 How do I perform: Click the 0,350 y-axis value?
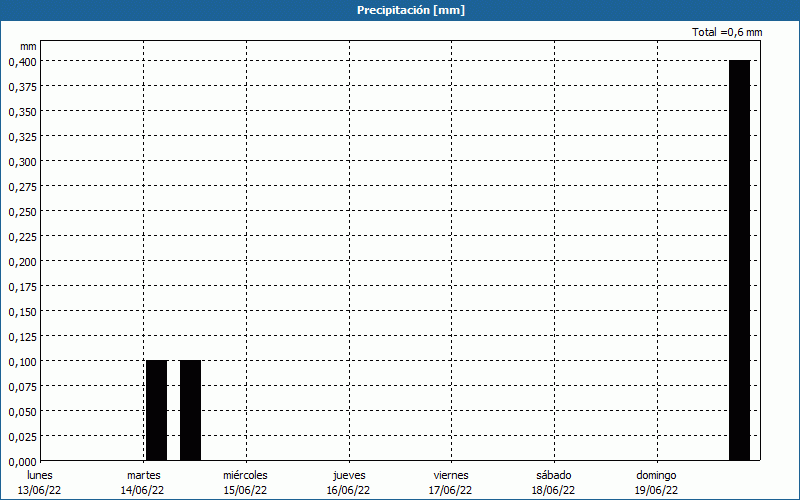23,112
